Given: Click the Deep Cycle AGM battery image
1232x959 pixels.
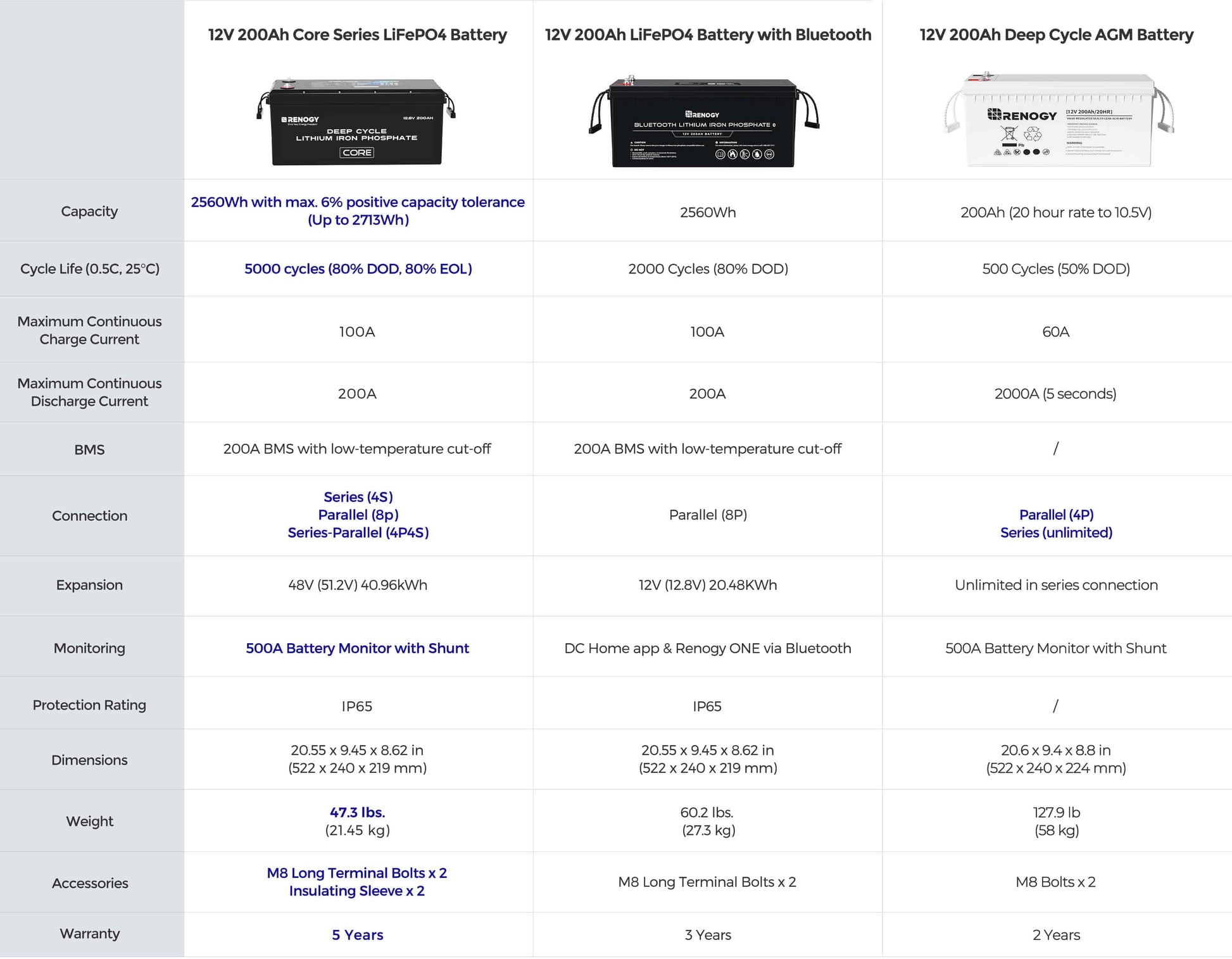Looking at the screenshot, I should coord(1059,120).
